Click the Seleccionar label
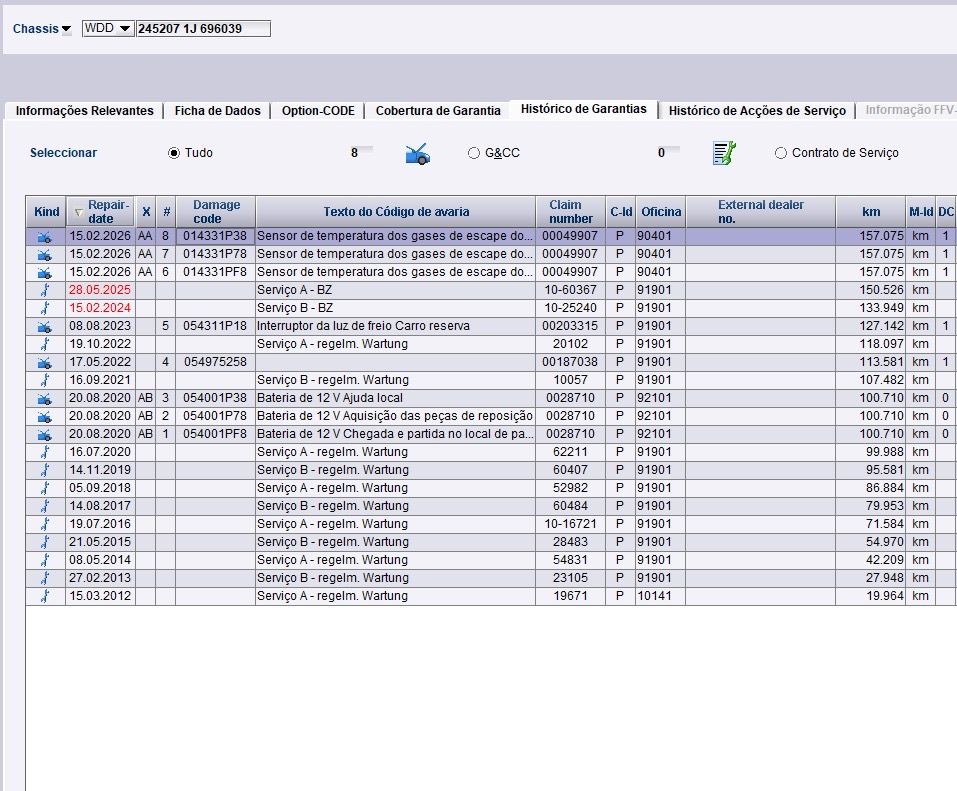 coord(63,153)
